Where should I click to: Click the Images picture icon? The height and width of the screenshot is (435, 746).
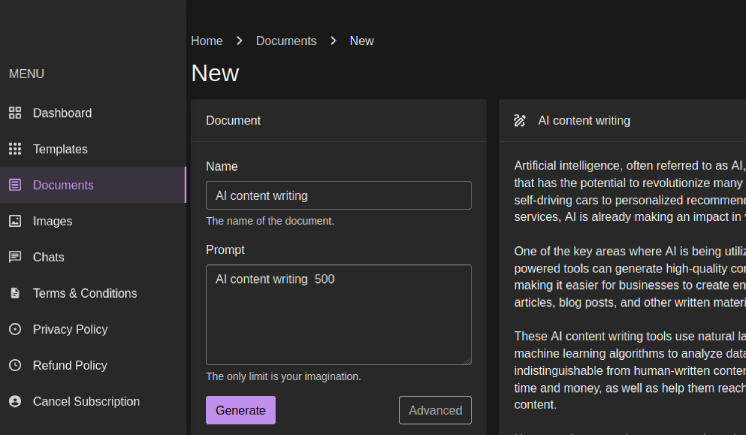(15, 221)
